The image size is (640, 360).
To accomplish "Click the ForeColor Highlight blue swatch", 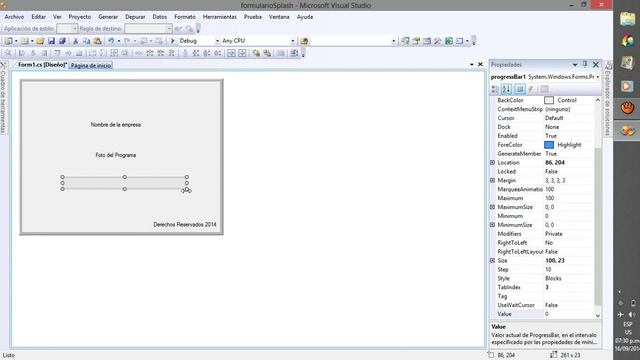I will [x=549, y=145].
